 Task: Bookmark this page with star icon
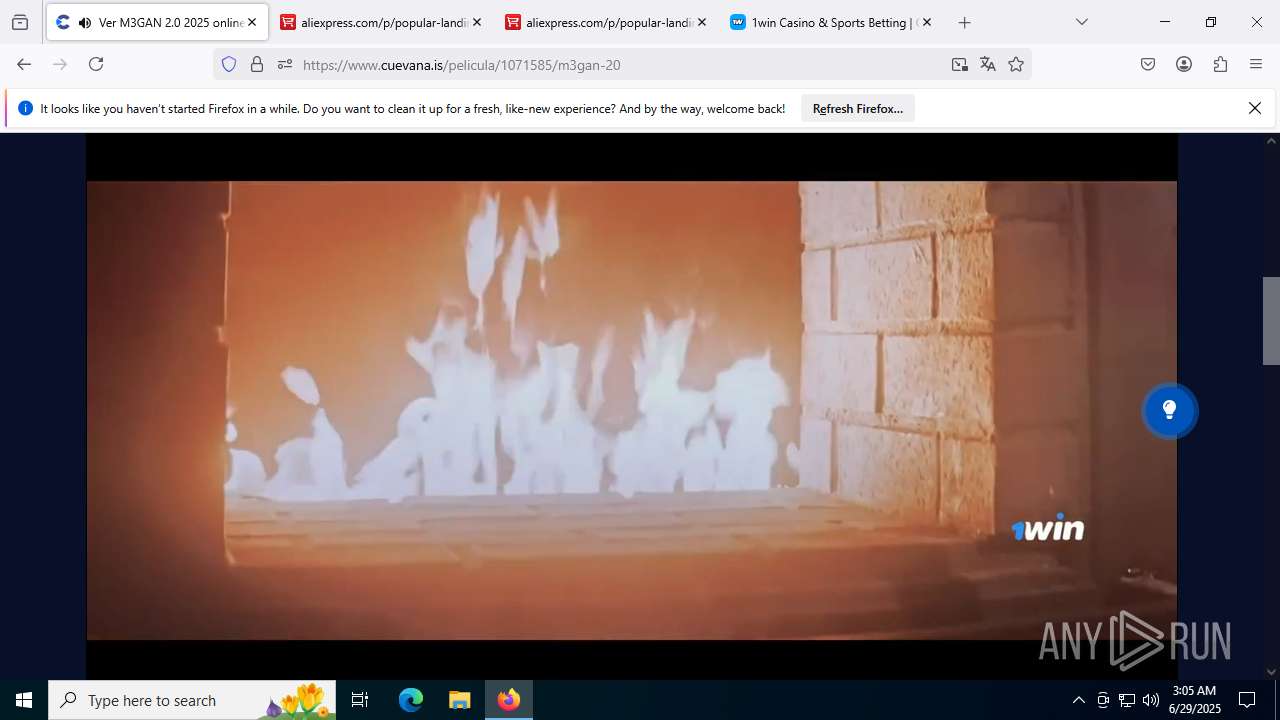tap(1016, 64)
